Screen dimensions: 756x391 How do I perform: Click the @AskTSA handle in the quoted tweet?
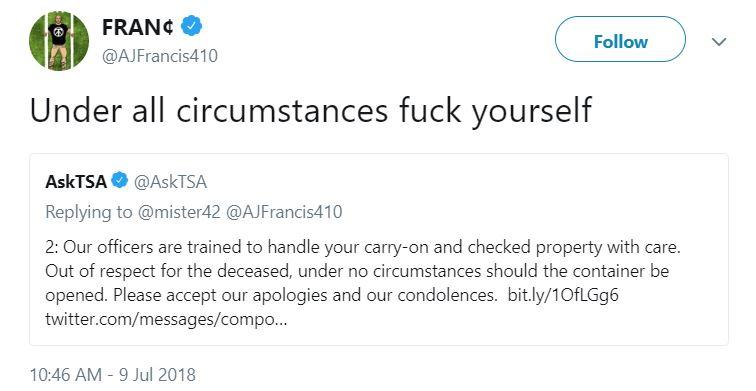pos(170,182)
